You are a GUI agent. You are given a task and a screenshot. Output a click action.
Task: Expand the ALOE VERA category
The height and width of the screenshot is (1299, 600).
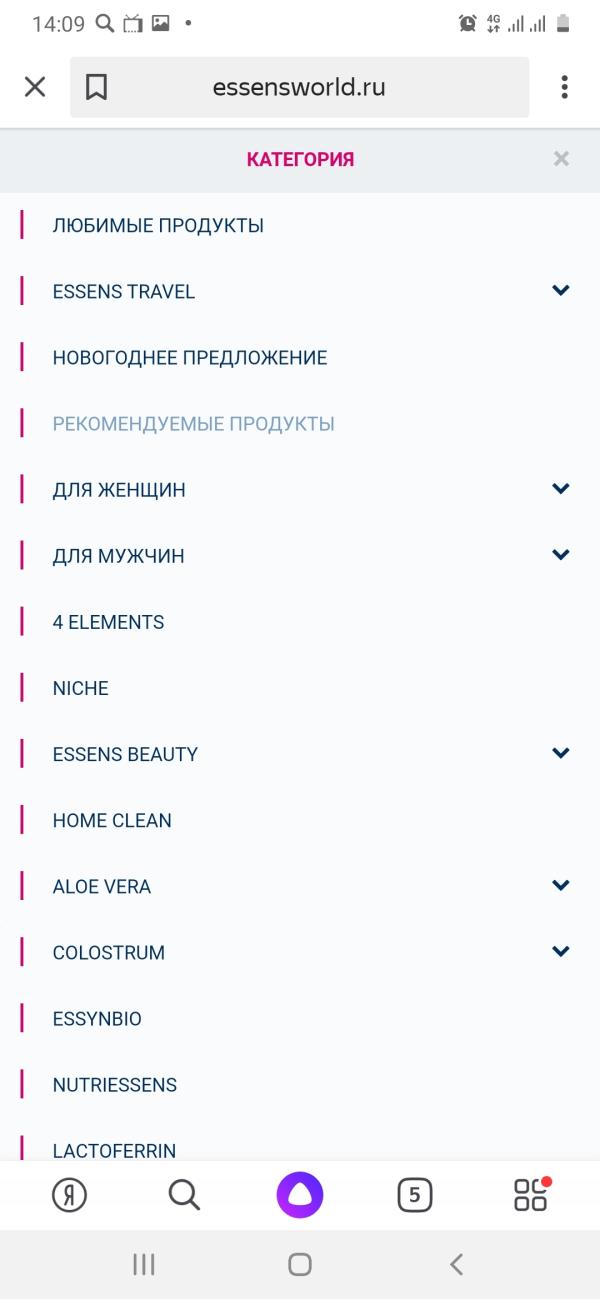[561, 885]
